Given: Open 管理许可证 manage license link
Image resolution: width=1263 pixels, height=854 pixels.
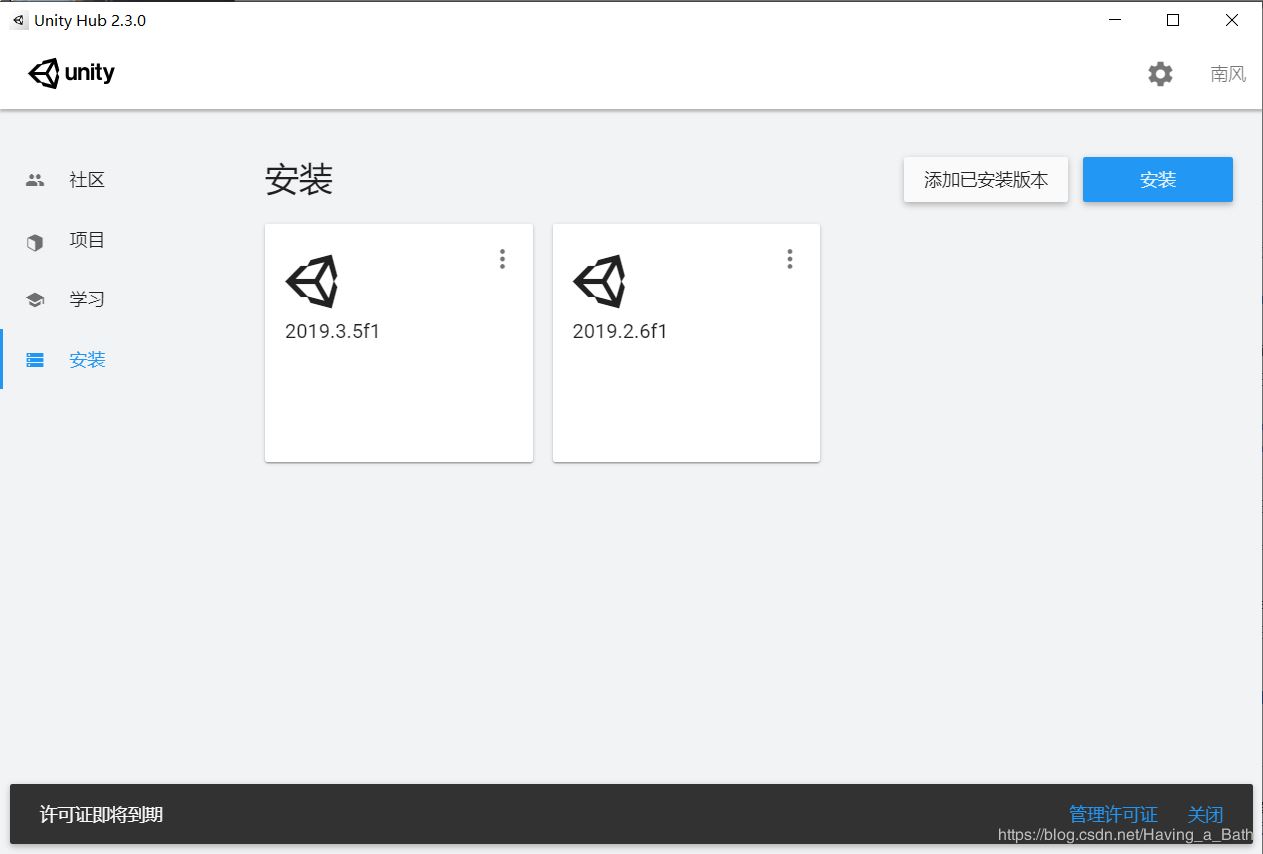Looking at the screenshot, I should pyautogui.click(x=1113, y=815).
